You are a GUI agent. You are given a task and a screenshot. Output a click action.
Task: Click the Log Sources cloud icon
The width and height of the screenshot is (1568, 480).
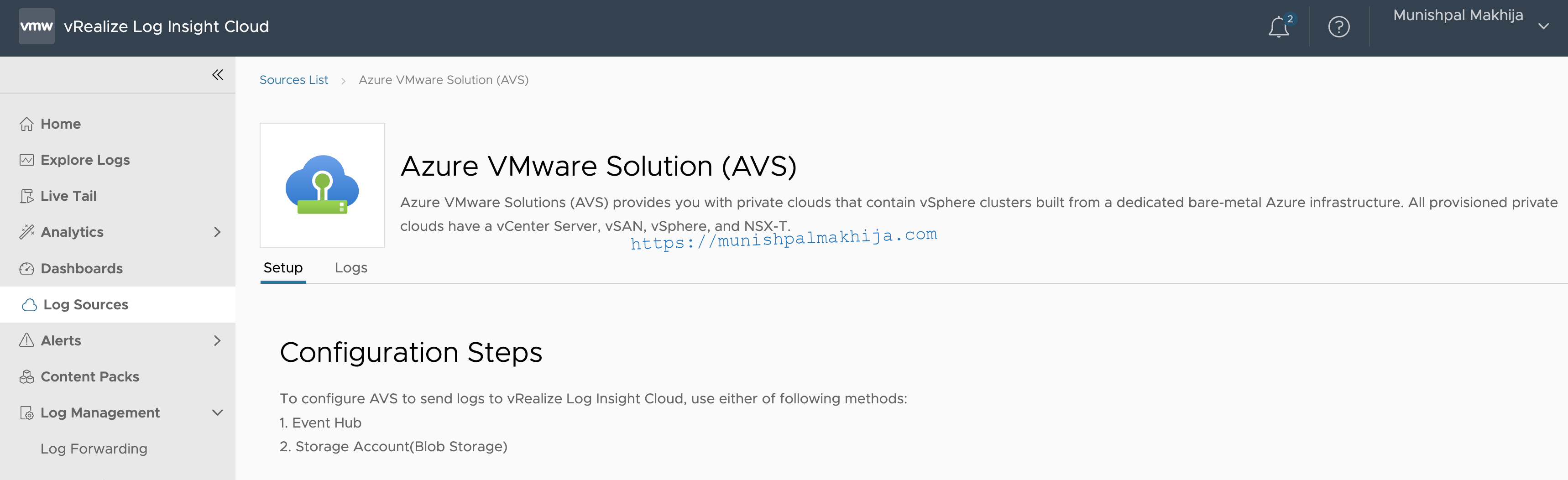tap(29, 305)
